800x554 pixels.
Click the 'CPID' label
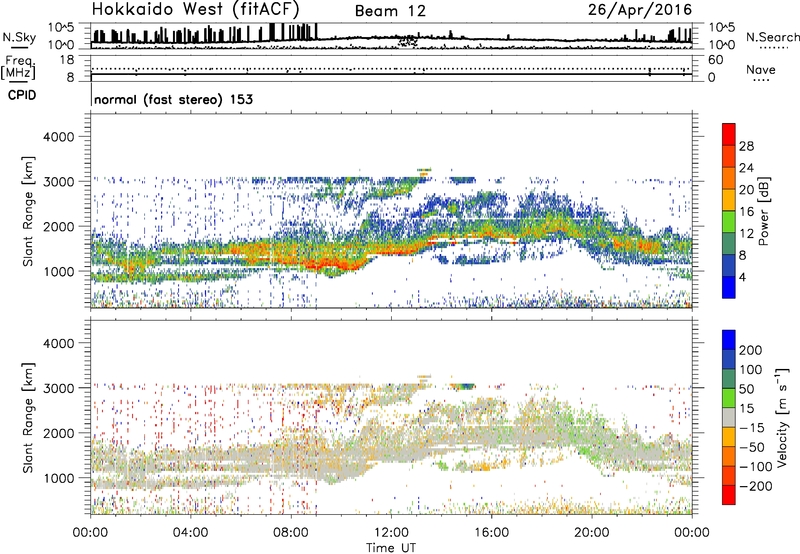pos(22,95)
